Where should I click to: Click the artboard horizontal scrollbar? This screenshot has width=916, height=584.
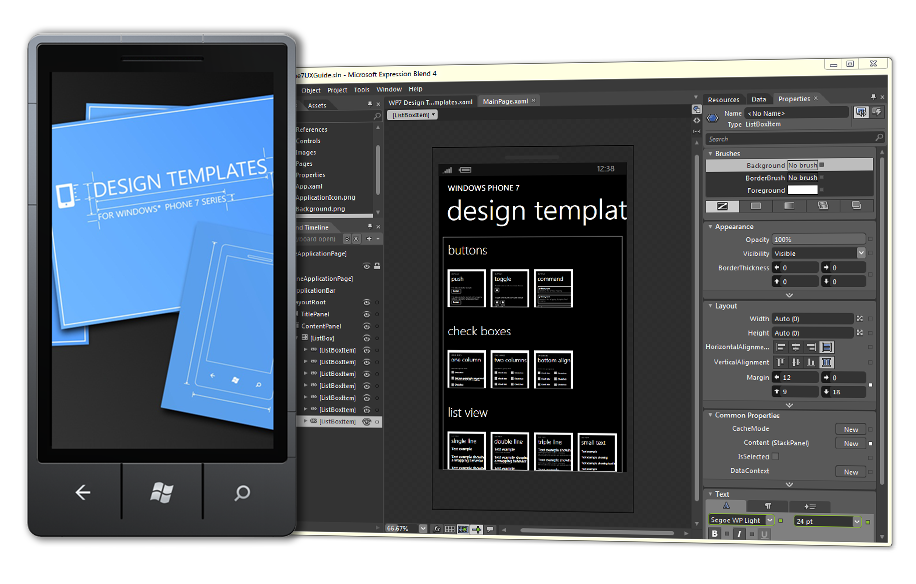coord(596,531)
